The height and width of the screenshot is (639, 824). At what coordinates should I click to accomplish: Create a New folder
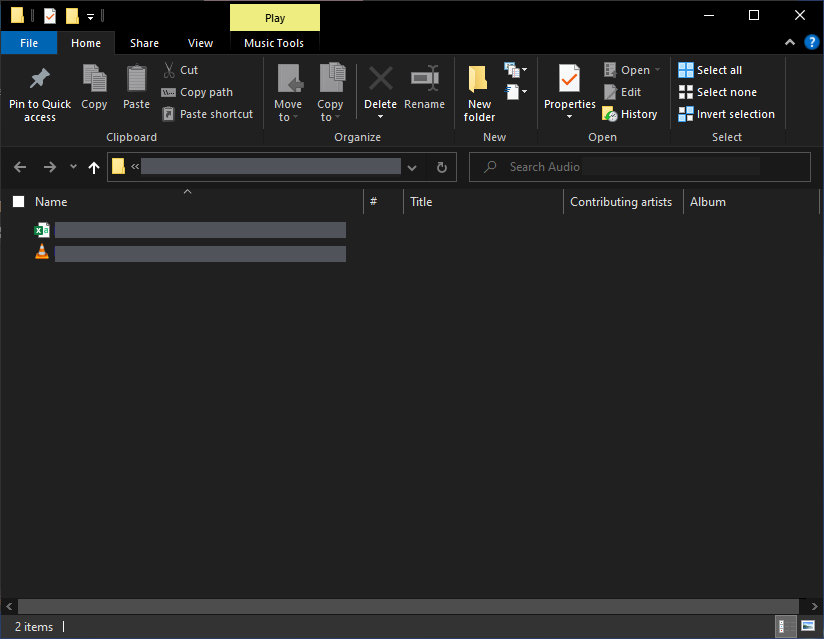coord(479,94)
